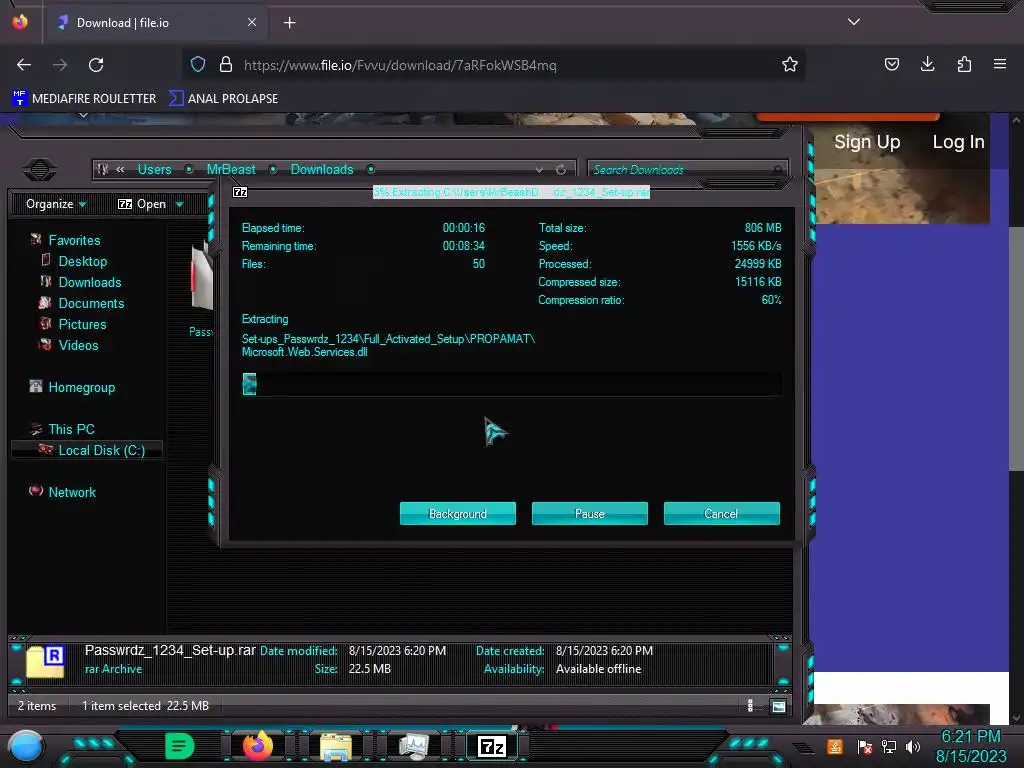Viewport: 1024px width, 768px height.
Task: Open the Firefox downloads panel
Action: (x=927, y=64)
